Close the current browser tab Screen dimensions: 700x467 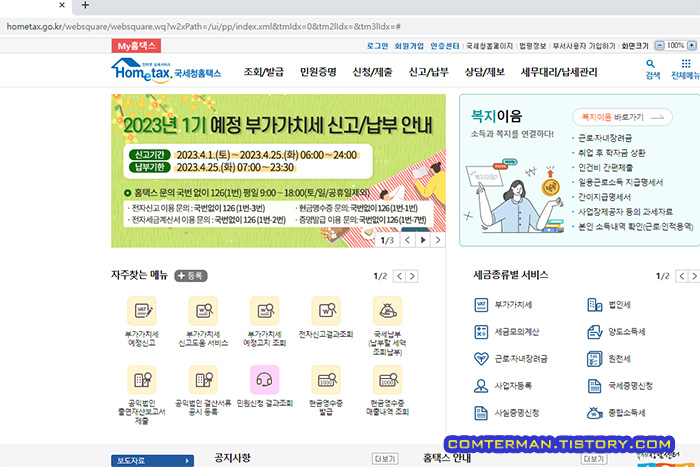coord(62,5)
